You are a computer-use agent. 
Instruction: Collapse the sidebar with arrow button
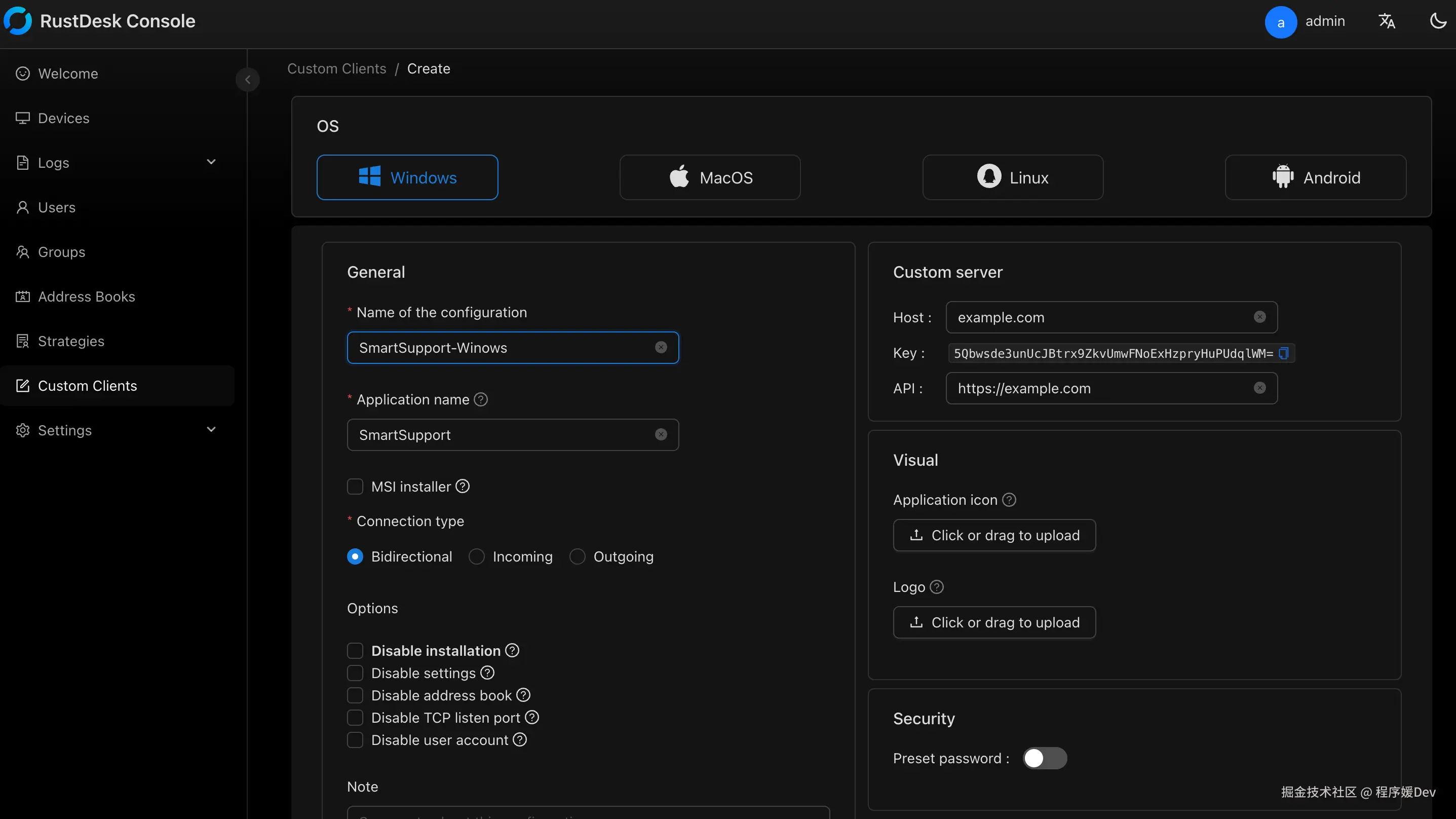coord(248,80)
